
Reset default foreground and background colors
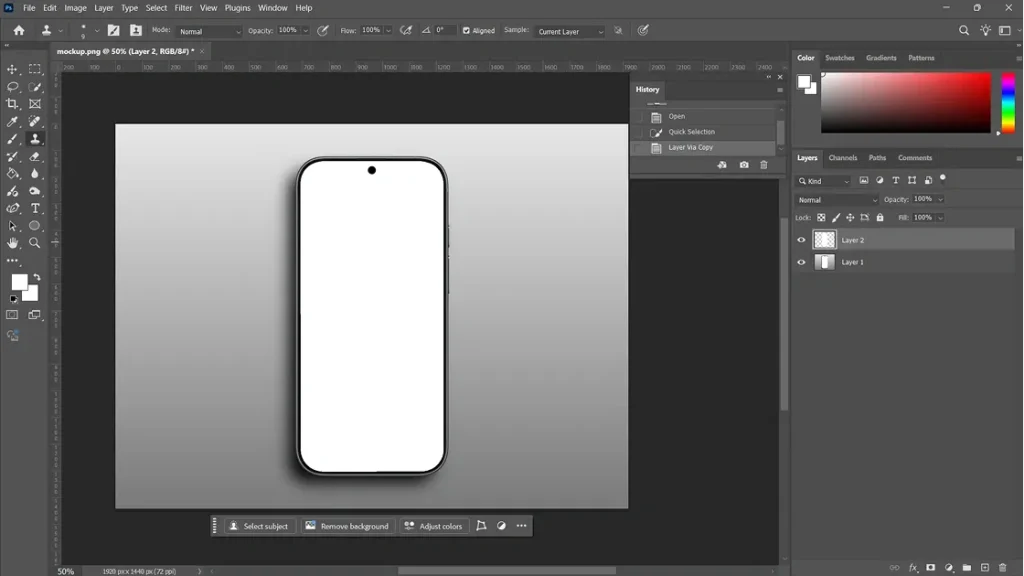point(14,299)
